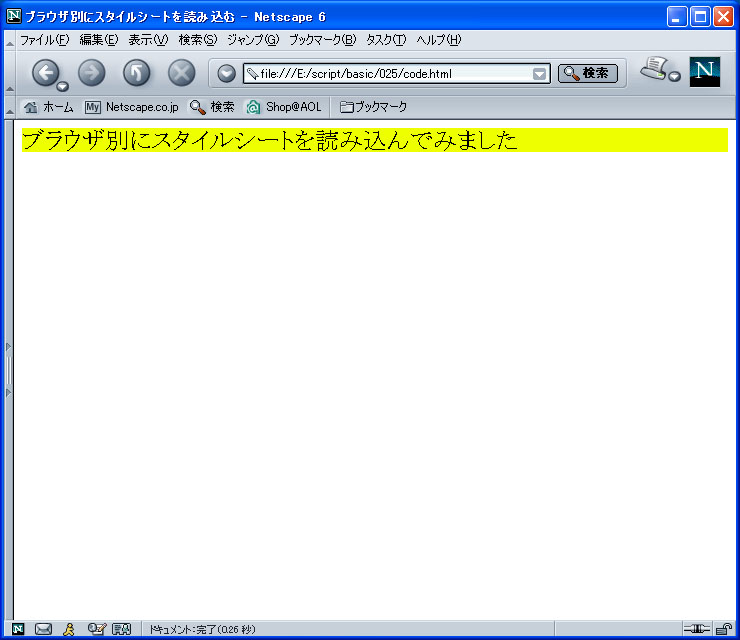The width and height of the screenshot is (740, 640).
Task: Stop loading with the Stop X button
Action: pyautogui.click(x=182, y=73)
